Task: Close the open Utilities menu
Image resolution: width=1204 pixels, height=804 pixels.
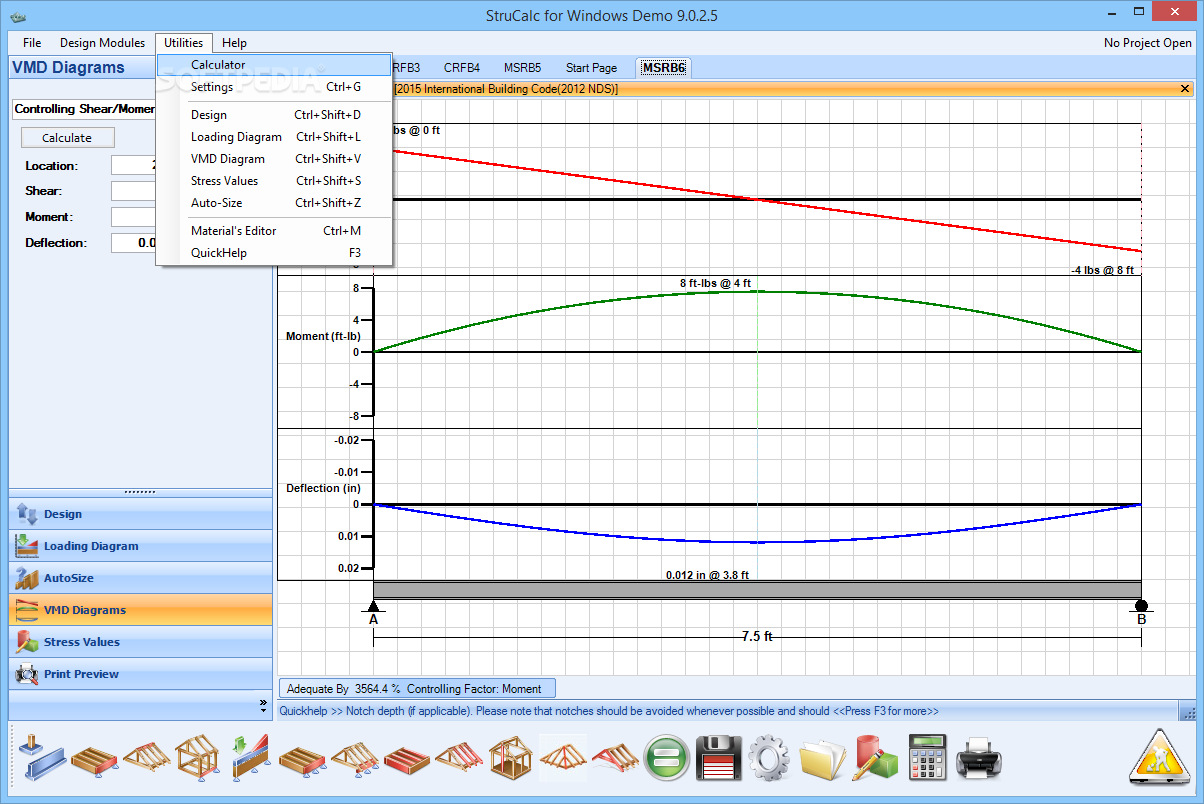Action: pyautogui.click(x=184, y=43)
